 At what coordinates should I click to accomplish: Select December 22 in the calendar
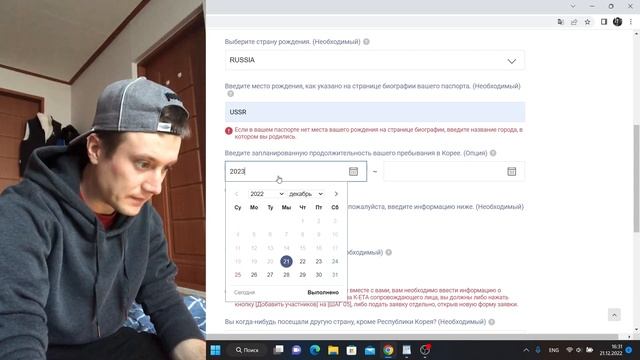click(x=302, y=261)
